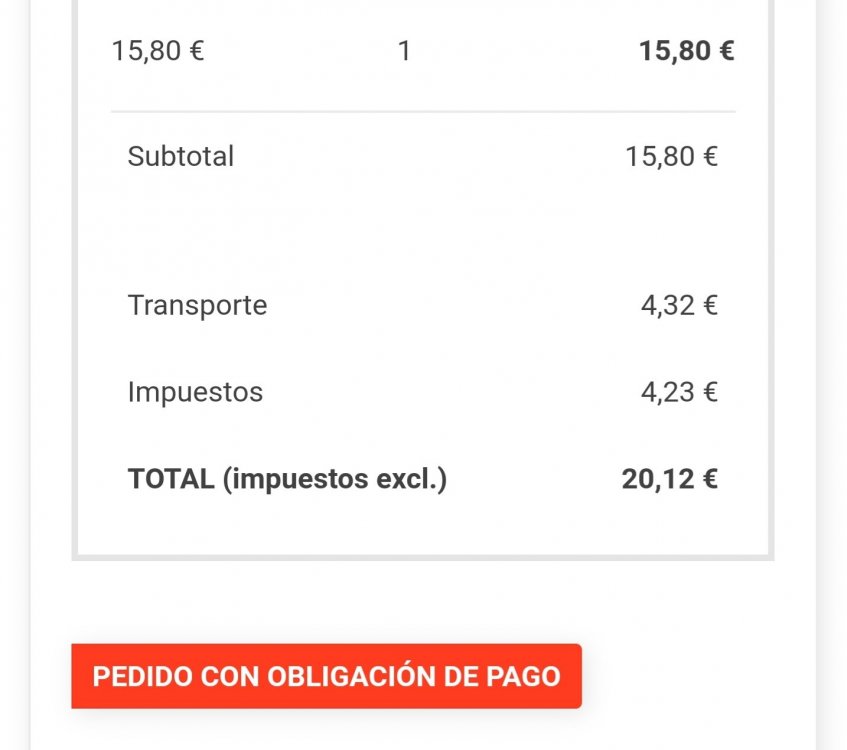Image resolution: width=847 pixels, height=750 pixels.
Task: Click the bold line total 15,80 €
Action: (688, 50)
